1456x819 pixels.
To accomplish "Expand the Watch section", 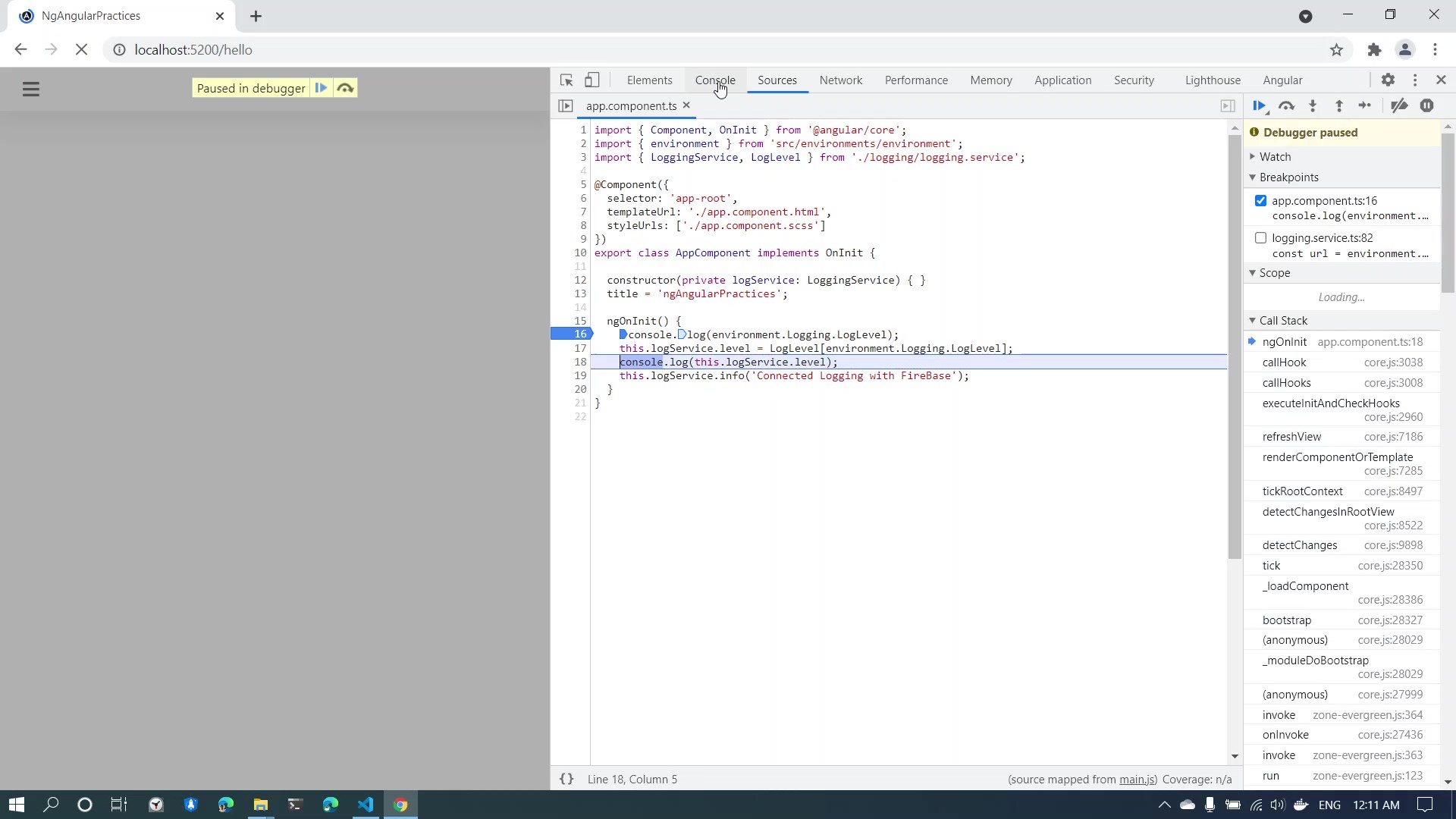I will click(x=1274, y=157).
